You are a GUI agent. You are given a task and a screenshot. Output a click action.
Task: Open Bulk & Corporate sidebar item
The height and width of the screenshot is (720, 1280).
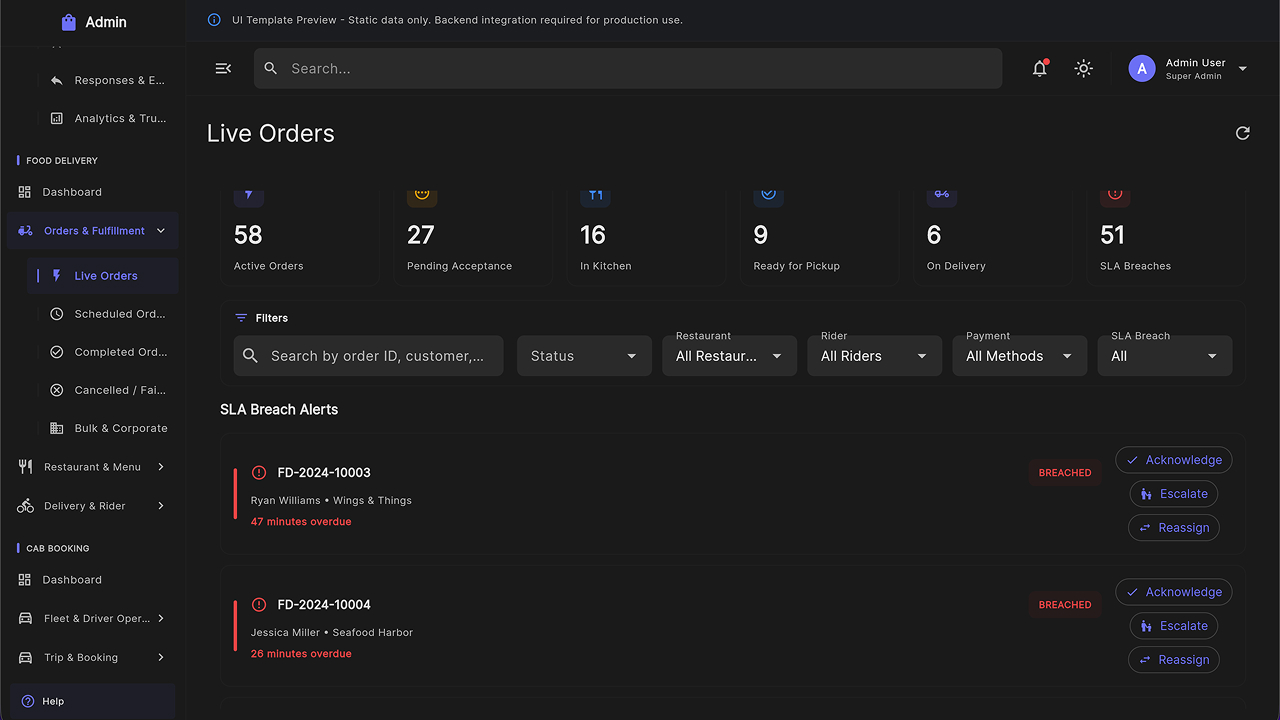[104, 428]
